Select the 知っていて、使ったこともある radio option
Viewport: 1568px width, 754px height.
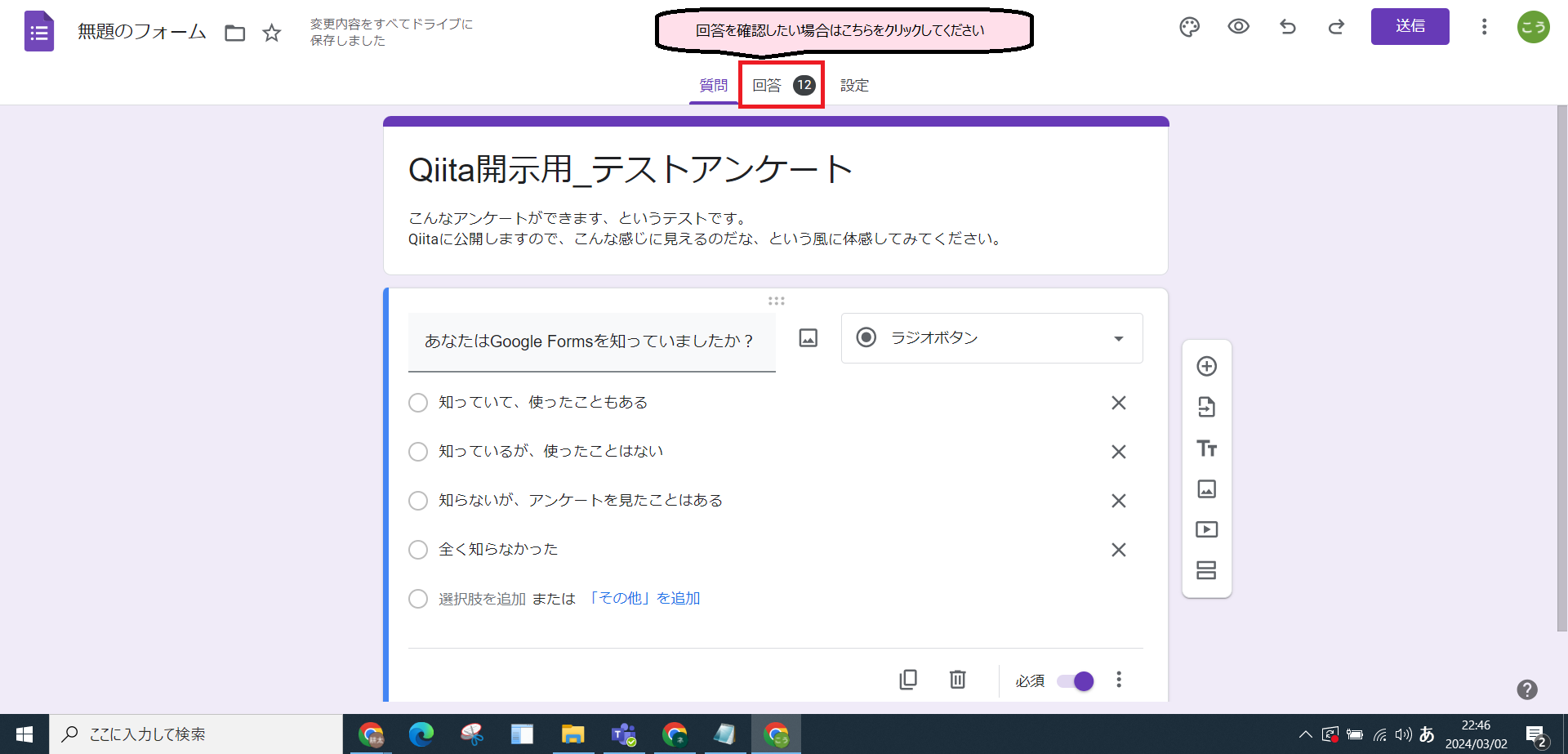(418, 402)
